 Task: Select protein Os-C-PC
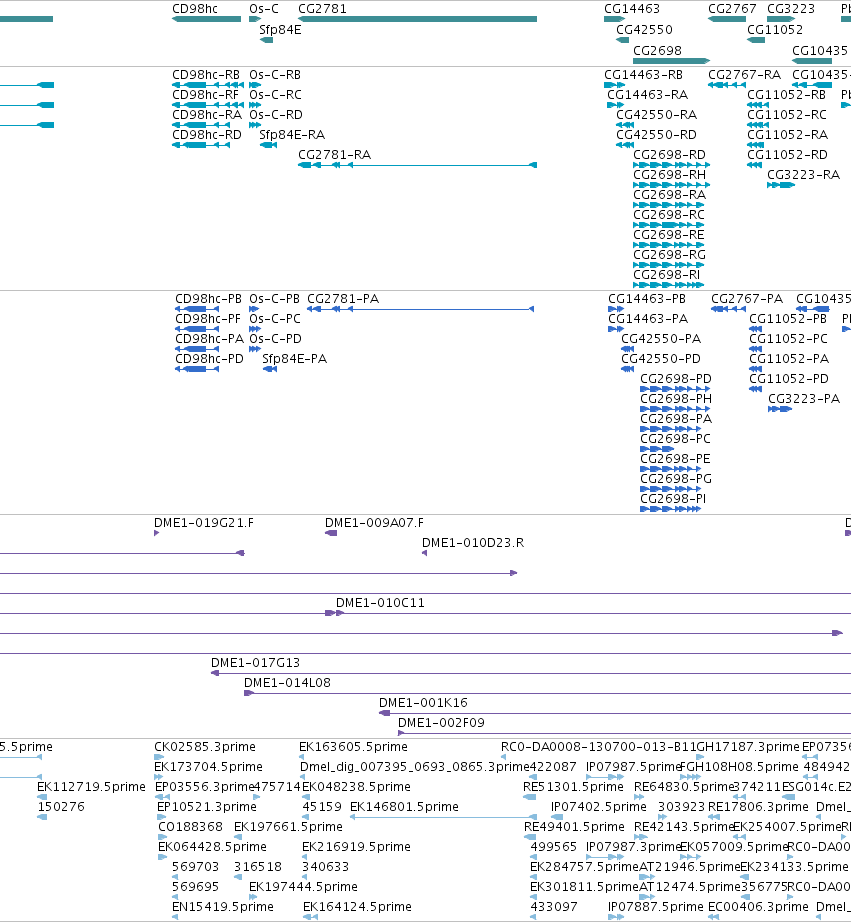255,329
